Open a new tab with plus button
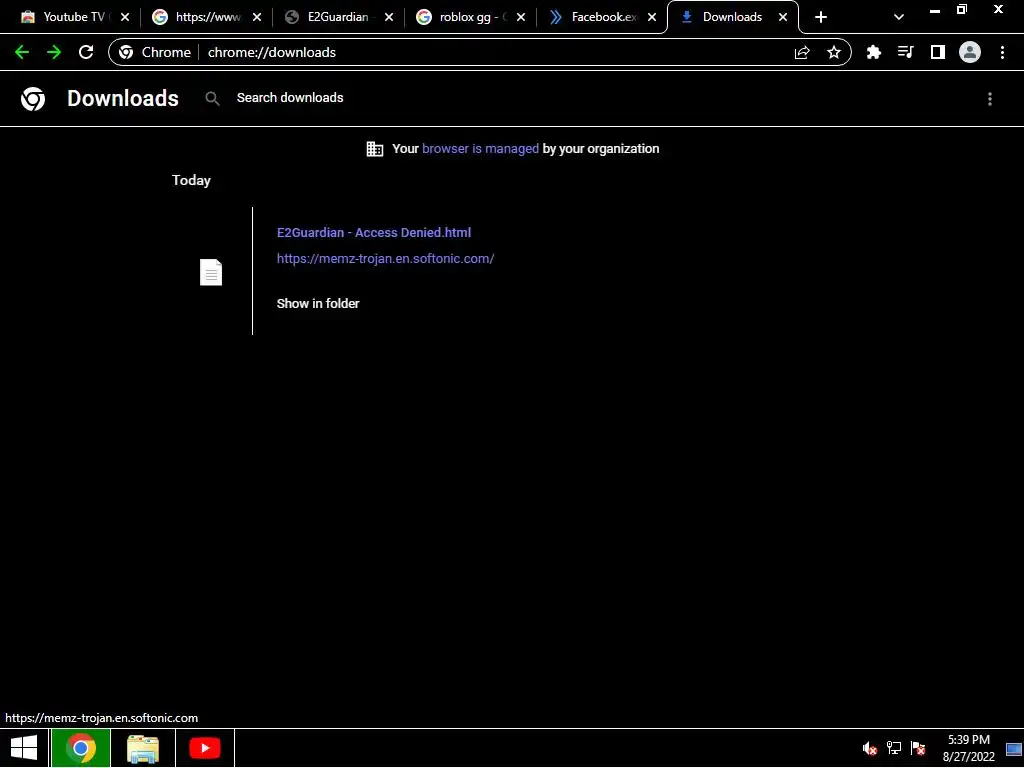The width and height of the screenshot is (1024, 768). pyautogui.click(x=821, y=17)
